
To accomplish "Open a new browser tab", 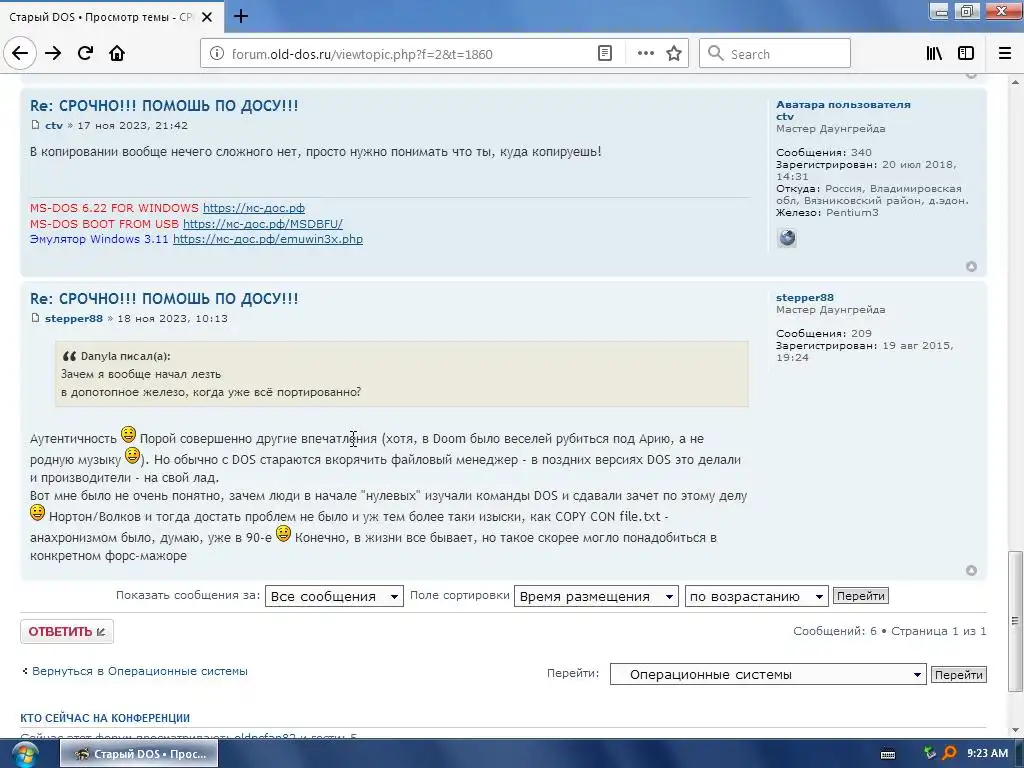I will 241,16.
